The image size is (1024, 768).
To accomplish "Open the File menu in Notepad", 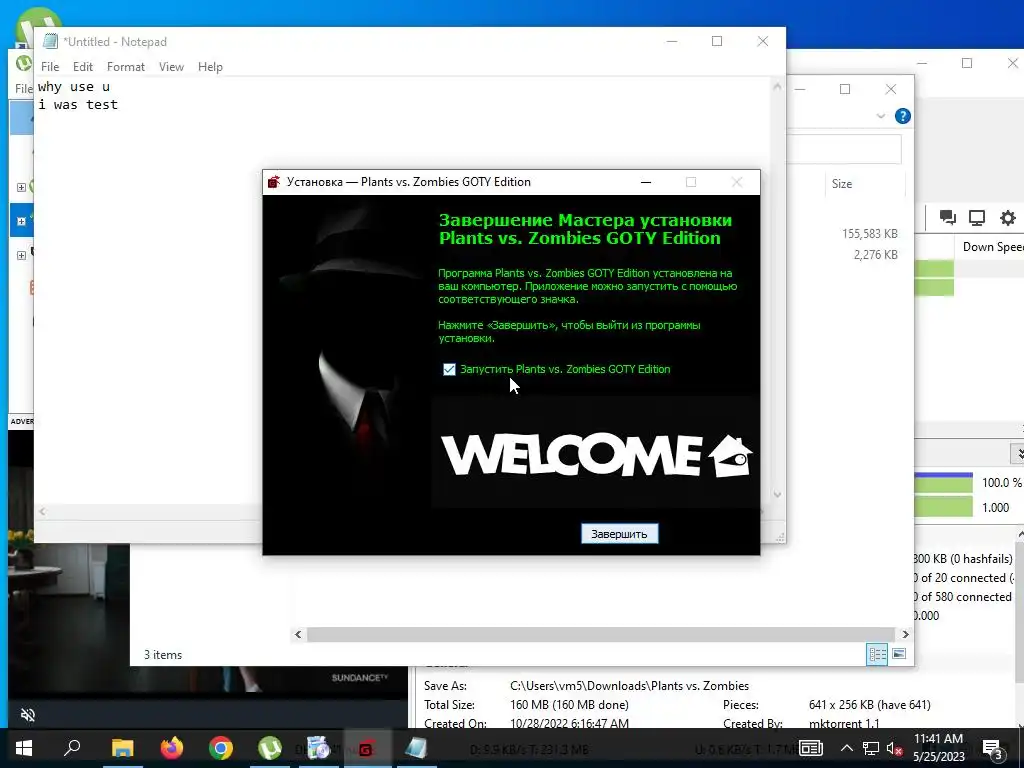I will pos(50,67).
